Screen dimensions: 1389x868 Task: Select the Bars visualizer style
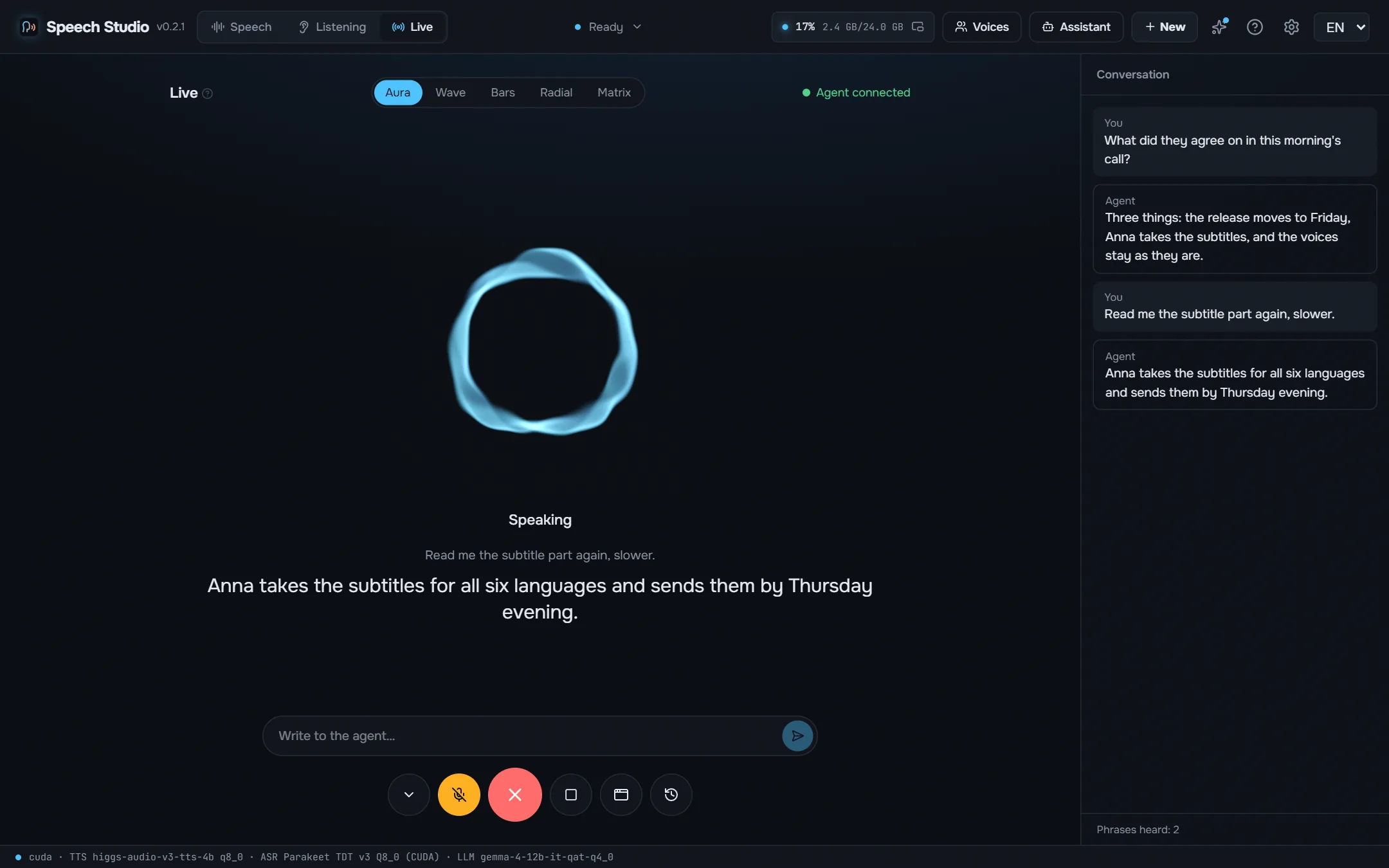(x=502, y=93)
